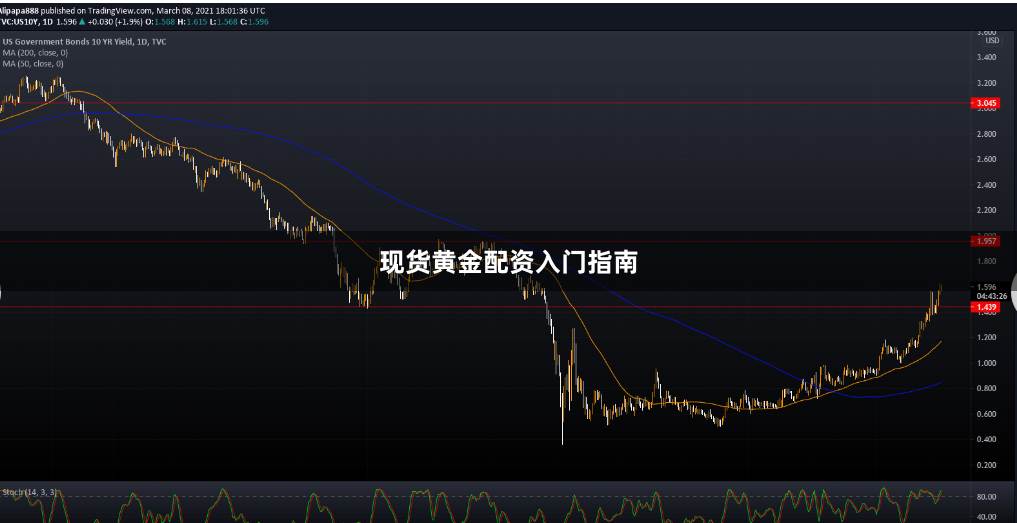Click the 3.200 price axis tick

click(986, 83)
